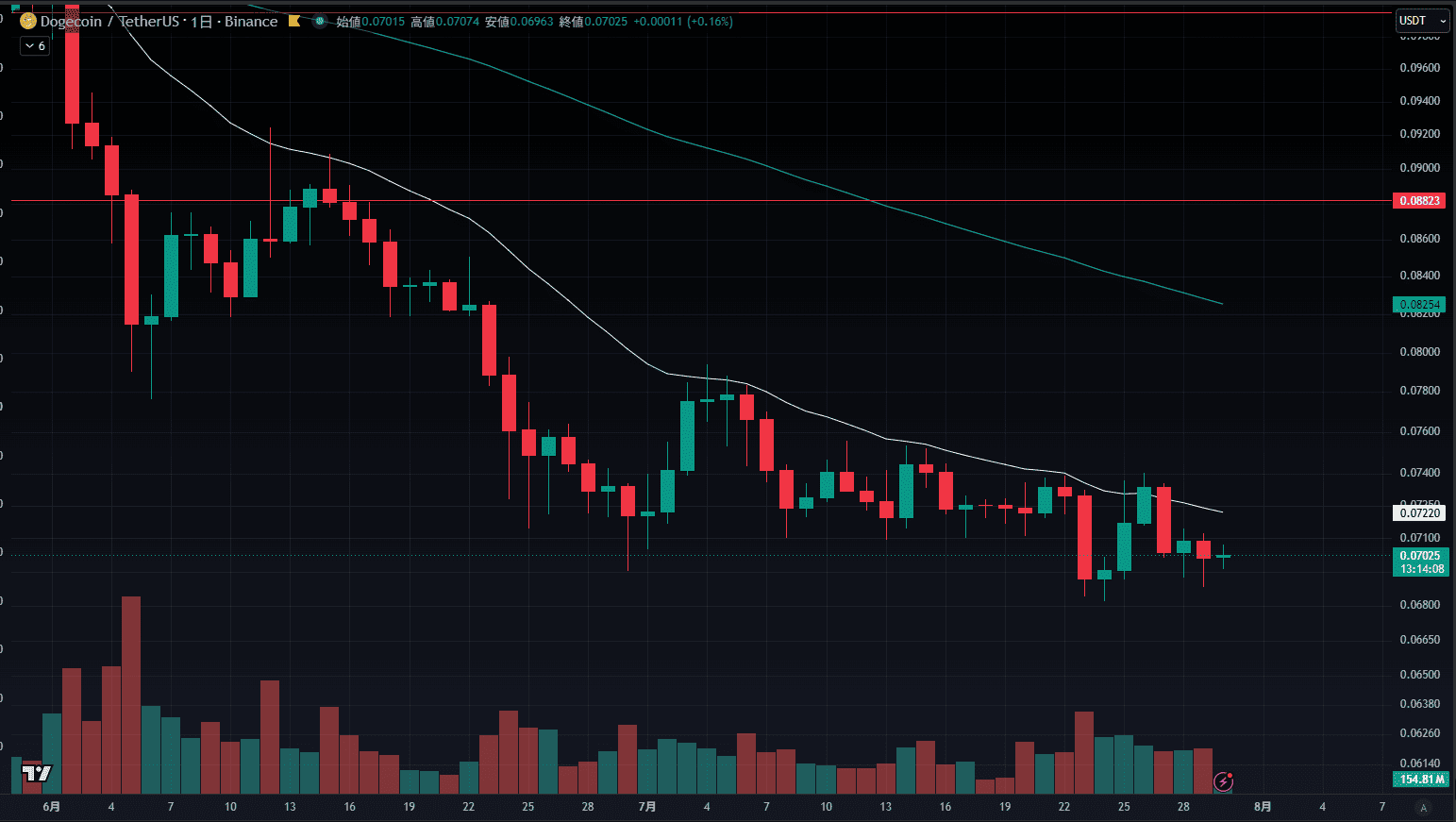Click the 0.07600 price axis label

[1419, 431]
